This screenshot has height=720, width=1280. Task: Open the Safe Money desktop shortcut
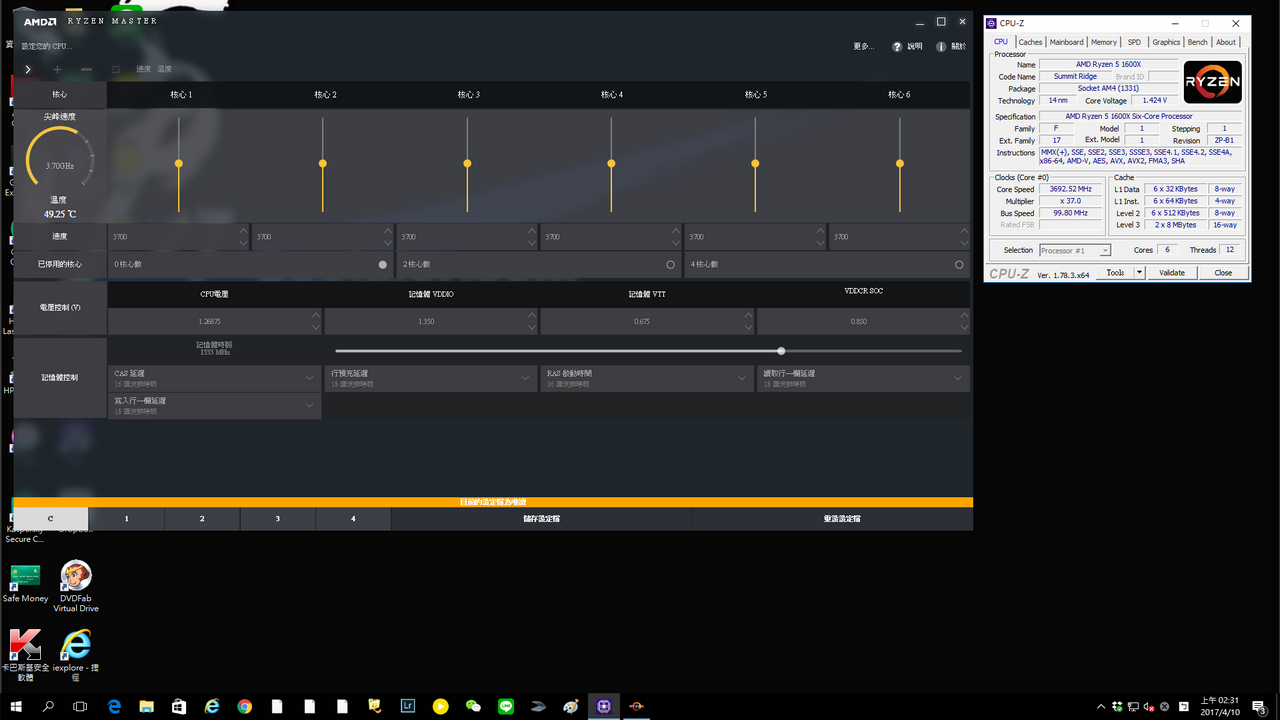click(x=25, y=582)
